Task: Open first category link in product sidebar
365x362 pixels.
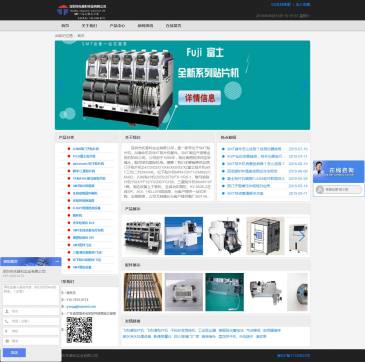Action: pos(85,149)
